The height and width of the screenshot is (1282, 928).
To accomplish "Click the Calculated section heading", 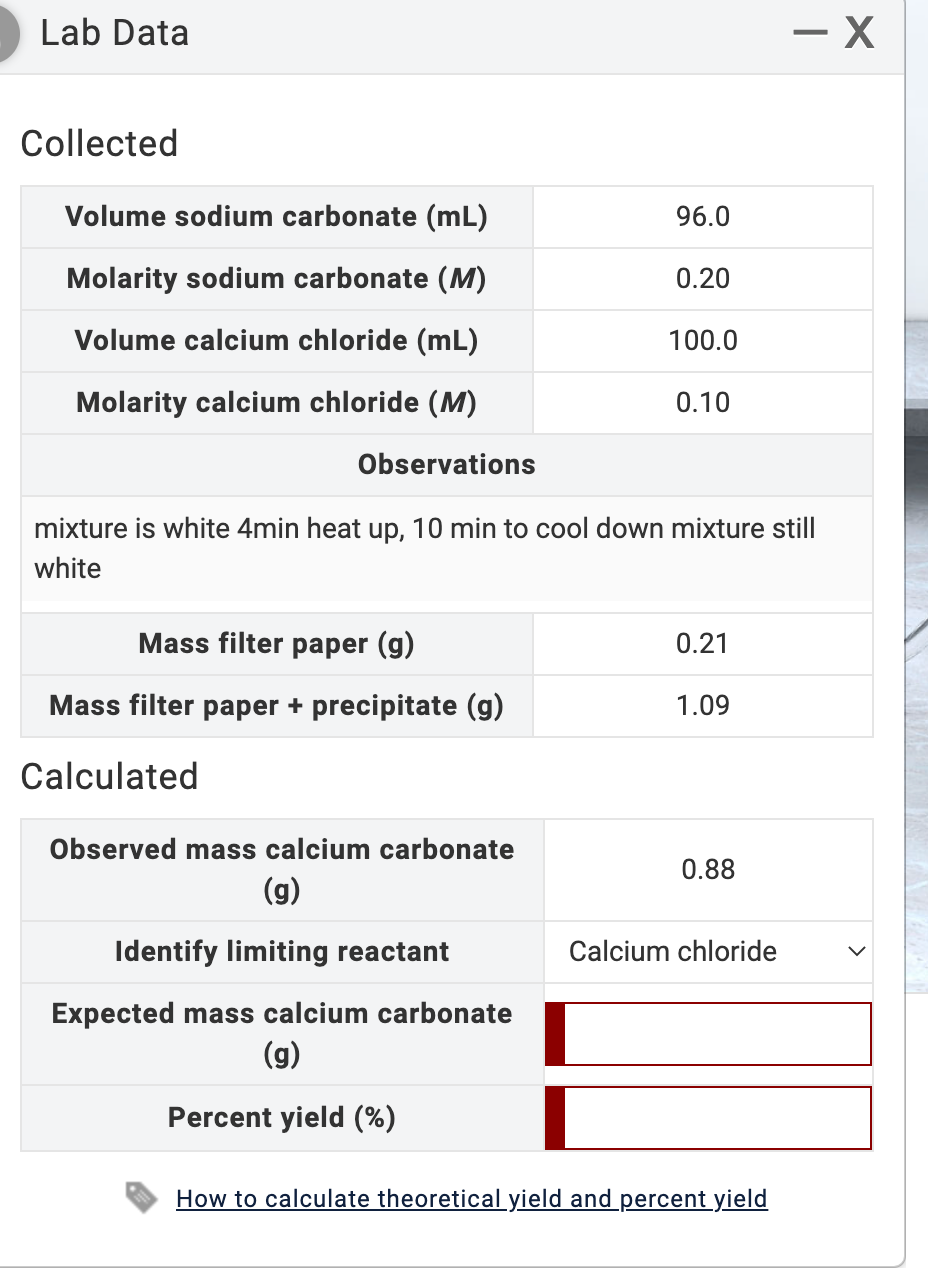I will tap(108, 777).
